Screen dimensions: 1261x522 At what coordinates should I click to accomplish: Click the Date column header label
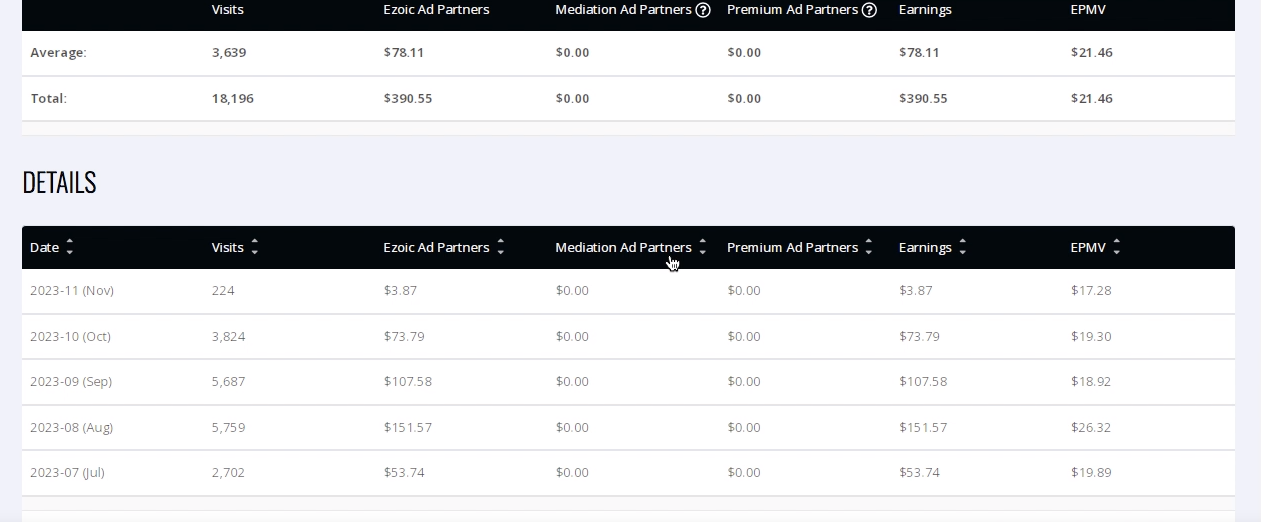pyautogui.click(x=44, y=247)
